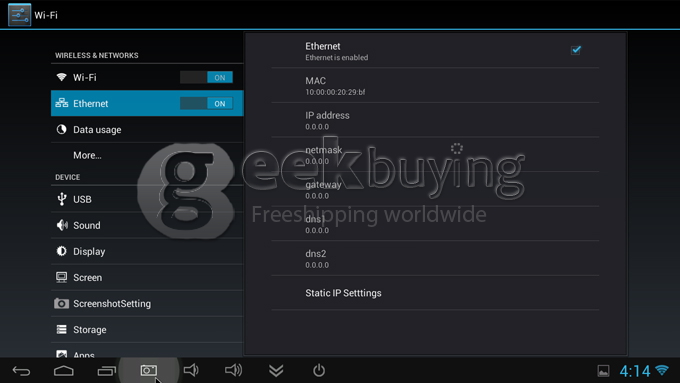The height and width of the screenshot is (383, 680).
Task: Click the netmask row
Action: coord(435,155)
